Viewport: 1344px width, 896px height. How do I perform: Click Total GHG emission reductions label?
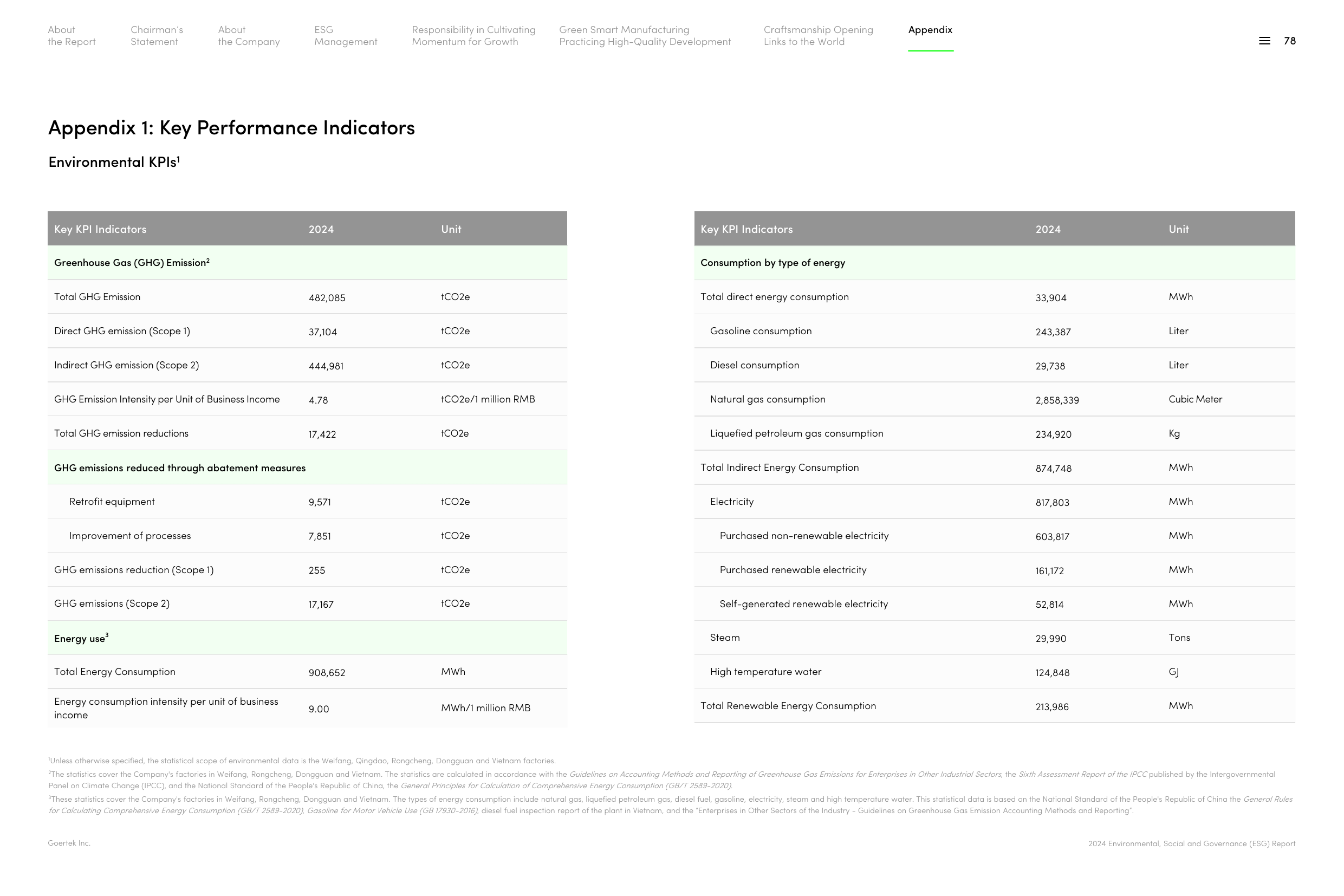(x=121, y=433)
